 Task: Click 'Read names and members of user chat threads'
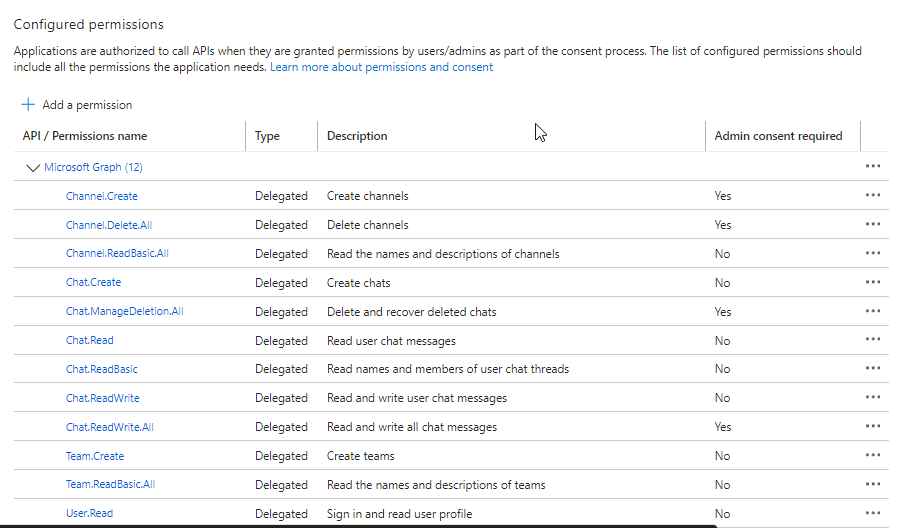448,369
